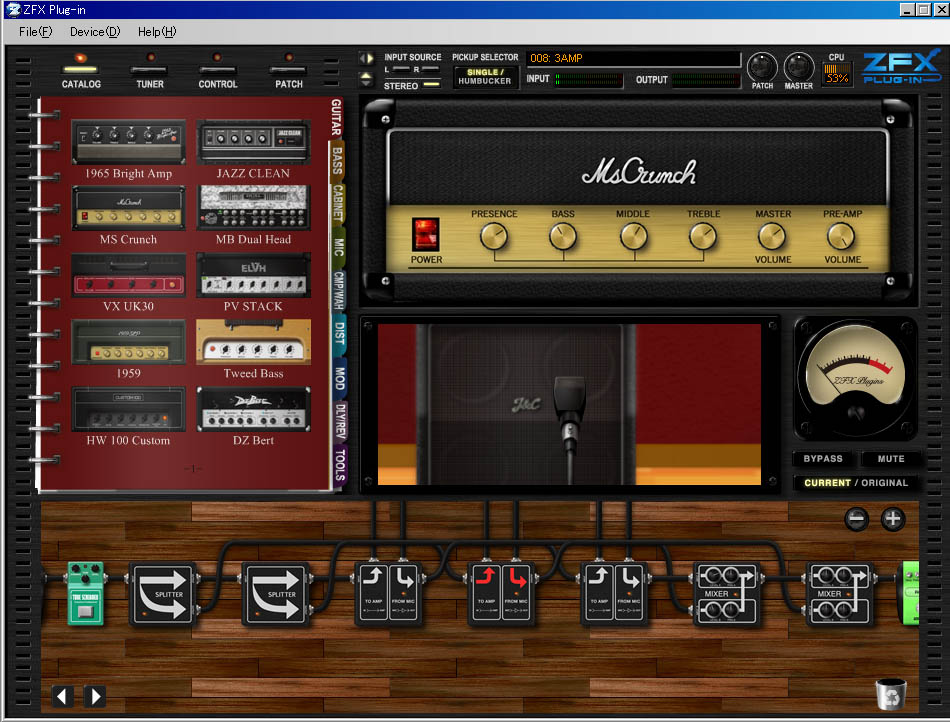Toggle the MUTE button
The image size is (950, 722).
pos(891,459)
